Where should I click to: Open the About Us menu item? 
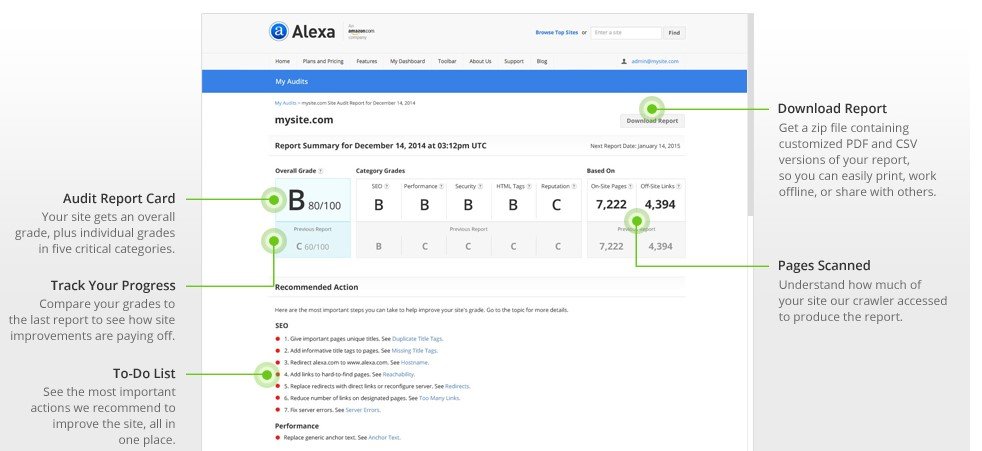click(x=480, y=61)
